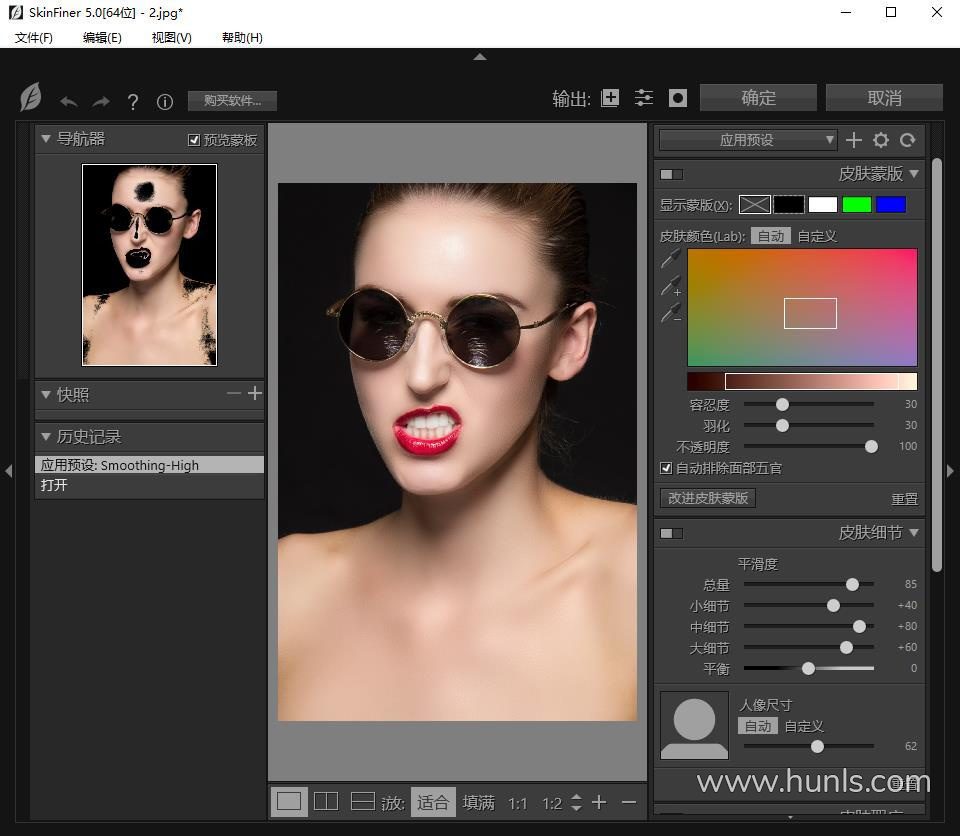Click the info circle icon
Screen dimensions: 960x836
[x=165, y=101]
